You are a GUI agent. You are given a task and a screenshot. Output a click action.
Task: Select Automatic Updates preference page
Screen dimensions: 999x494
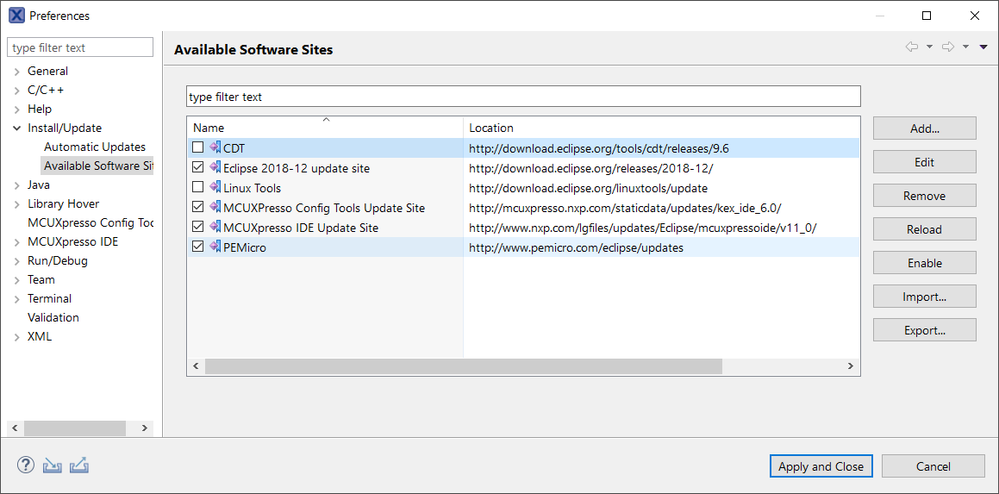pyautogui.click(x=94, y=147)
